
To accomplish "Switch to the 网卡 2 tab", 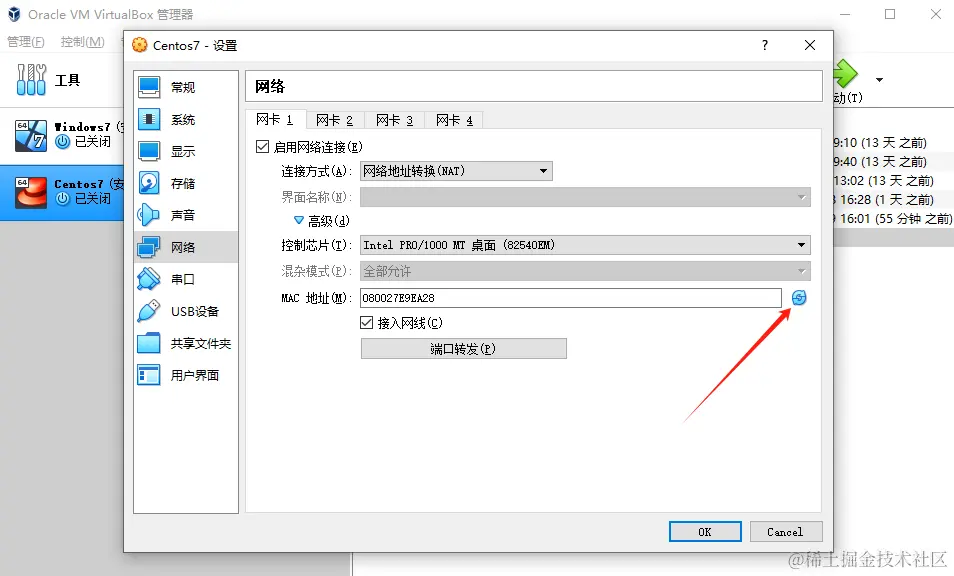I will [335, 120].
